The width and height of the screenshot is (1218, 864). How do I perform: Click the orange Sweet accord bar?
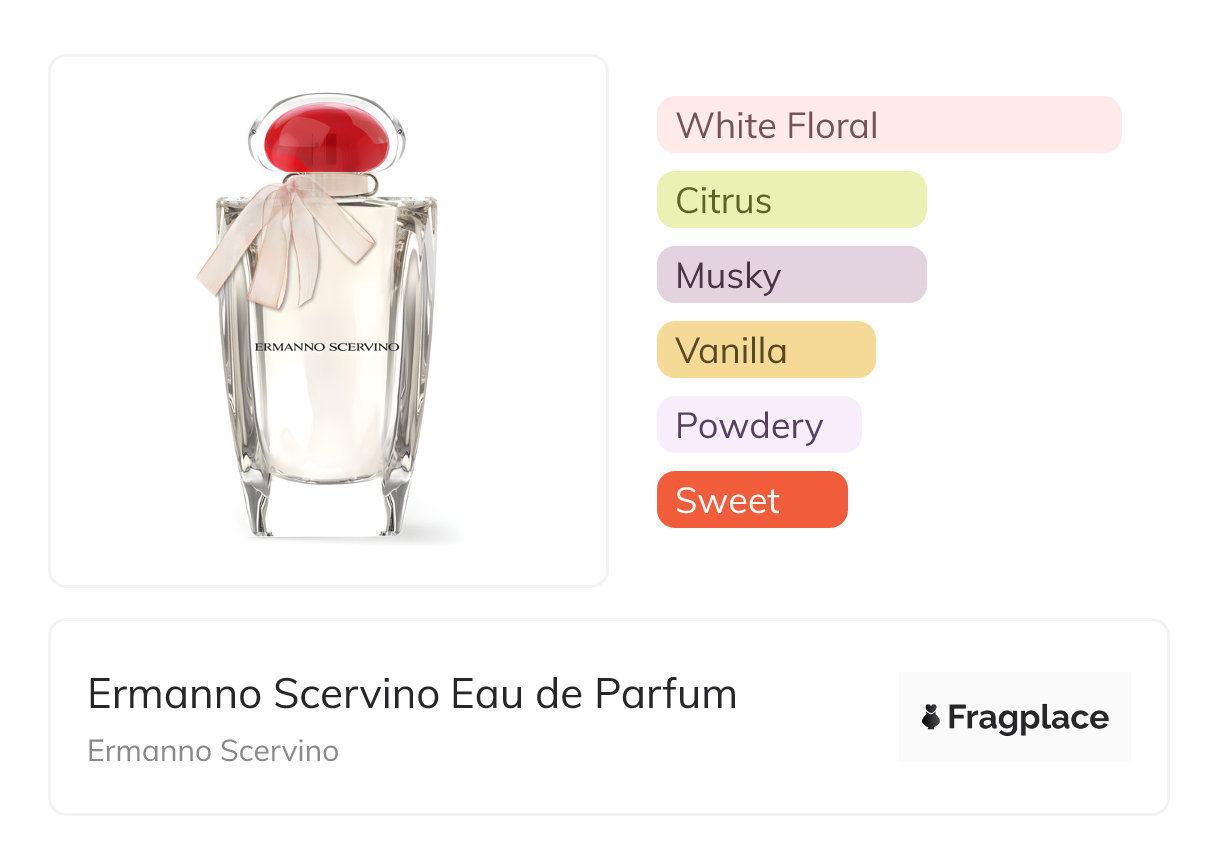pyautogui.click(x=752, y=500)
